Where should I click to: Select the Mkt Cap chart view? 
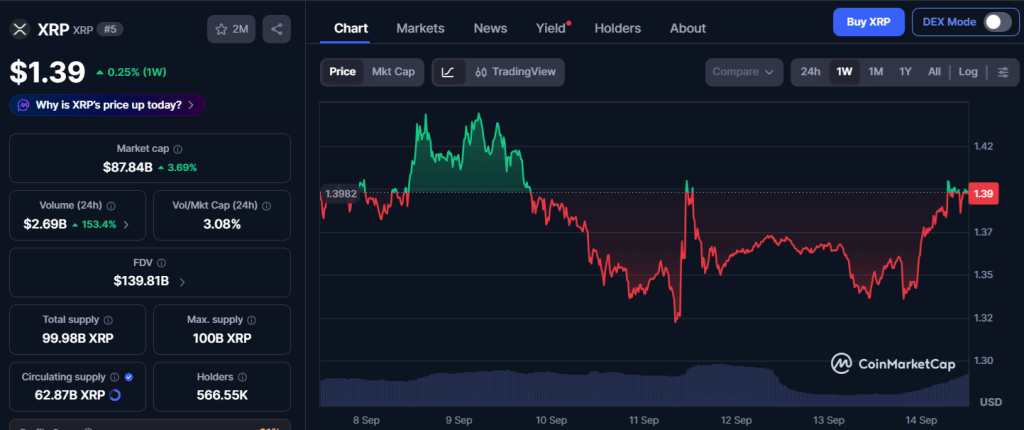[393, 72]
